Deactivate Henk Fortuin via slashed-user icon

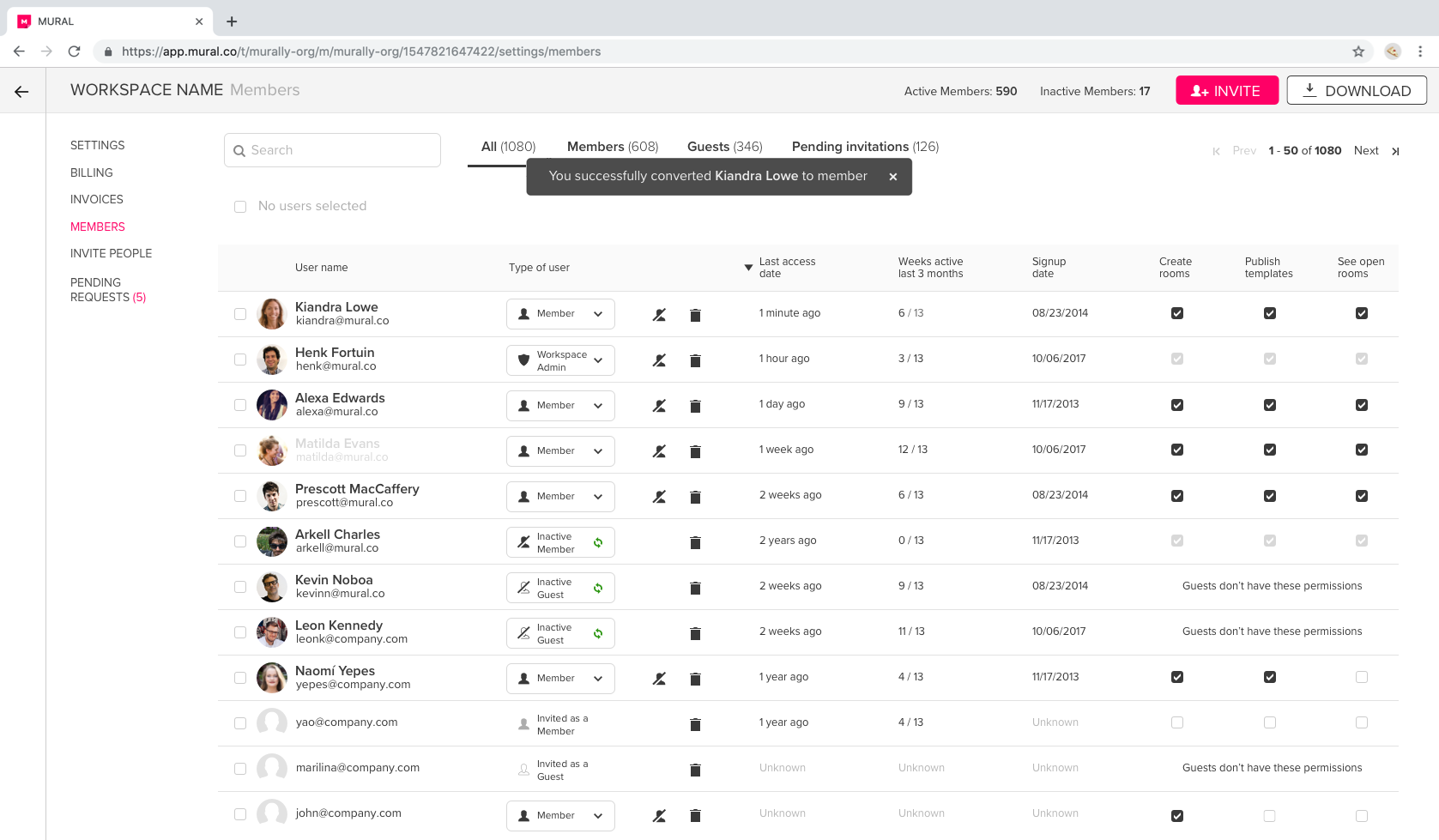(x=659, y=360)
